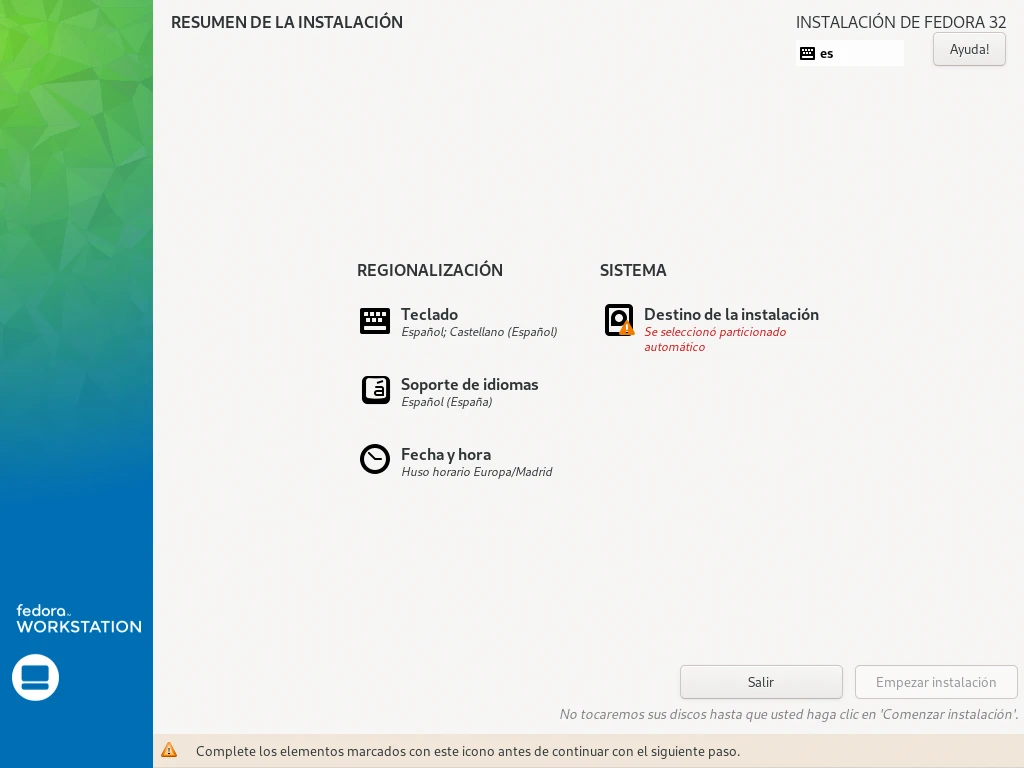Select the Destino de la instalación label

click(731, 314)
